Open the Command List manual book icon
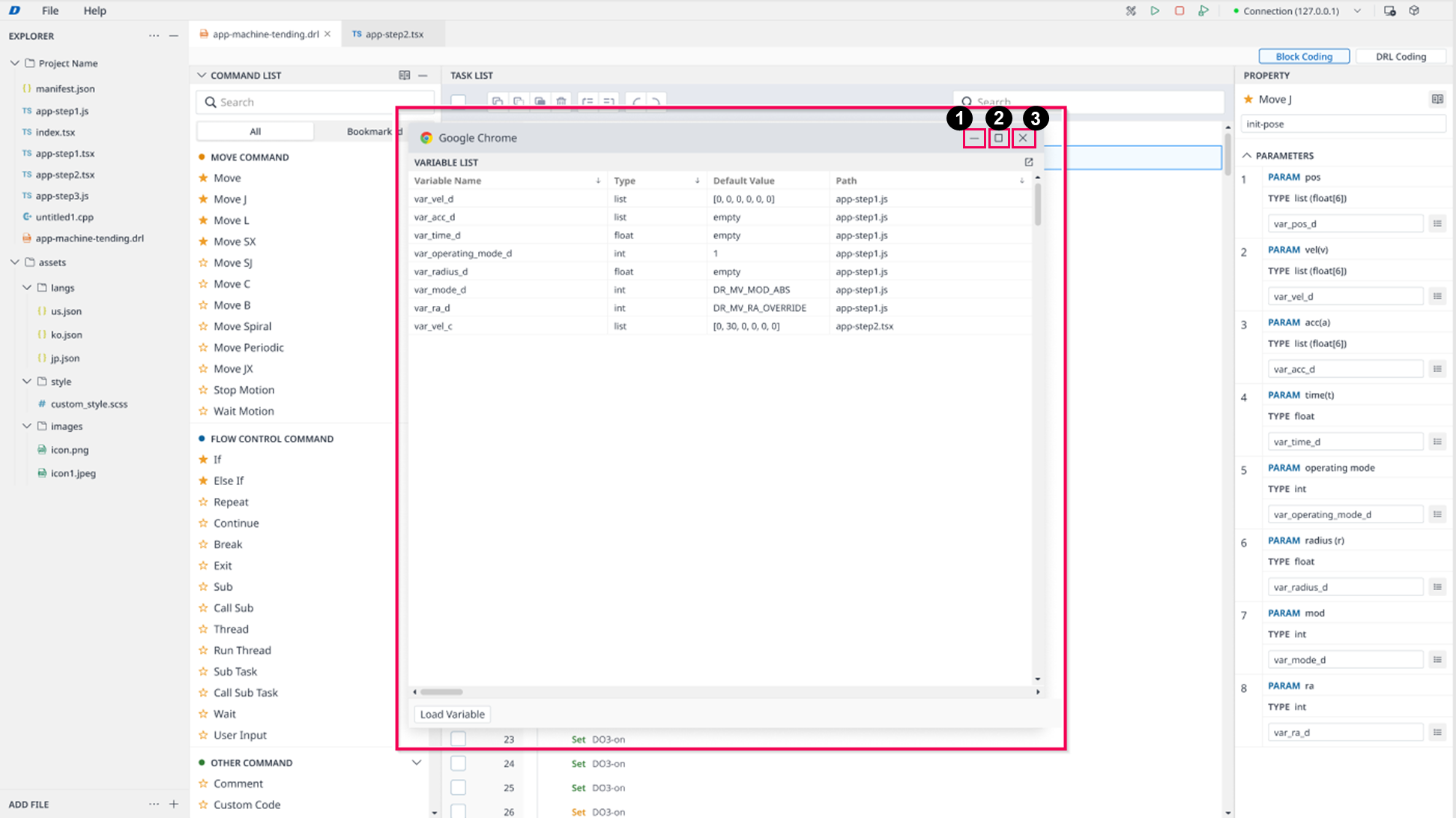Screen dimensions: 1456x818 tap(404, 75)
